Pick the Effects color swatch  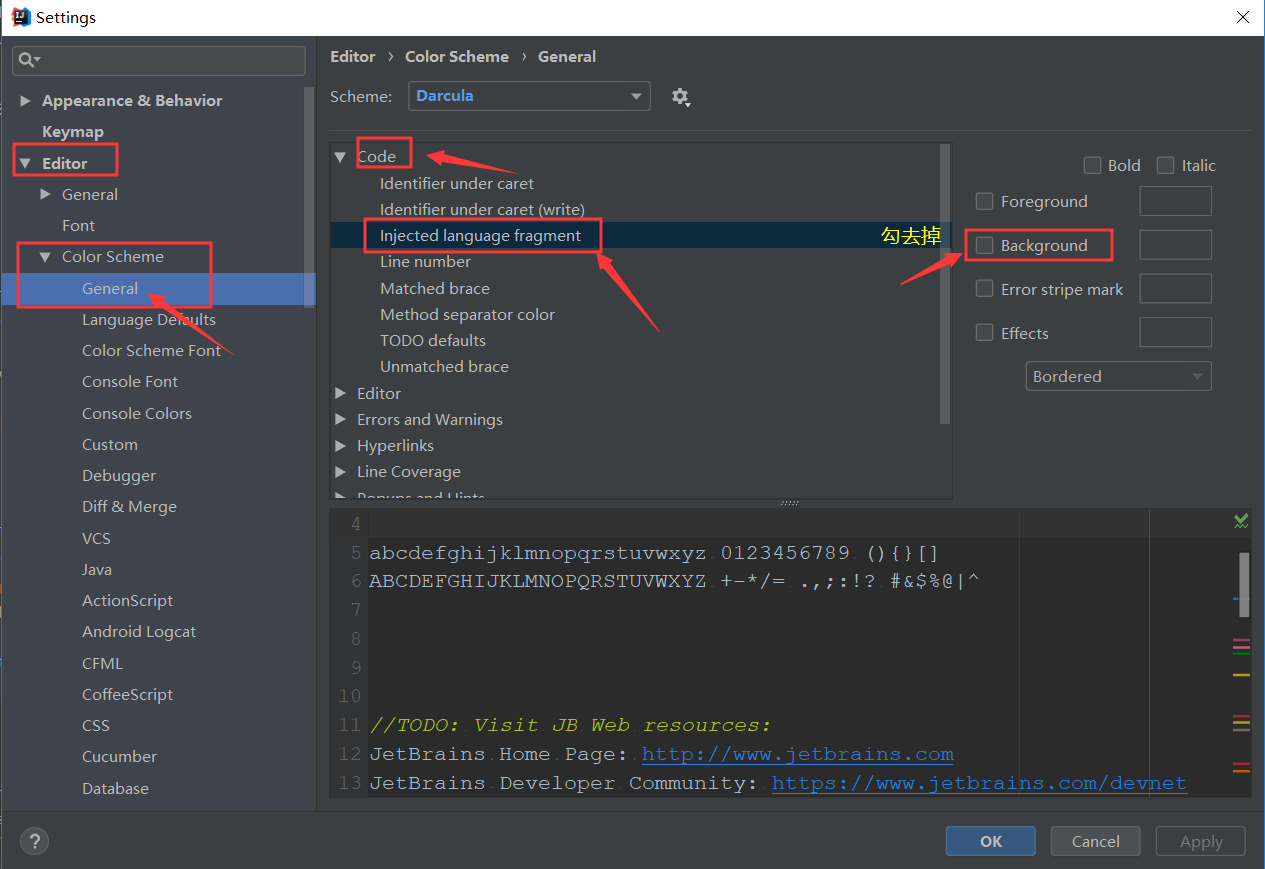[1175, 333]
